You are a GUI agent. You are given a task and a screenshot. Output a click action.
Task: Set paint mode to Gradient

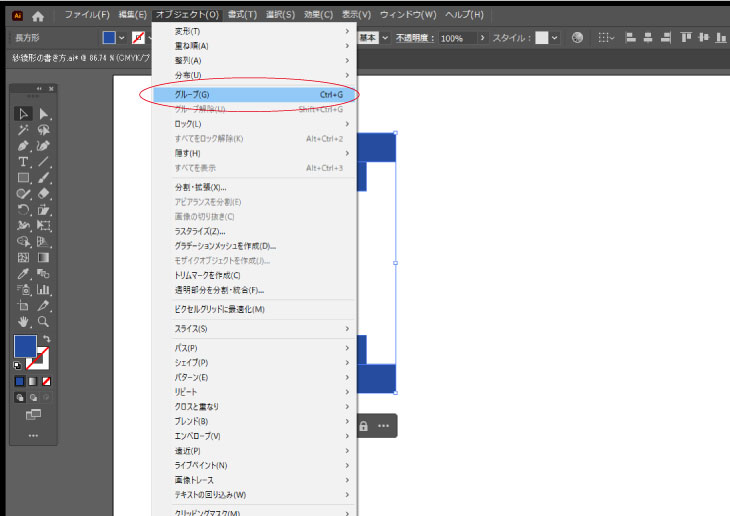pyautogui.click(x=33, y=381)
